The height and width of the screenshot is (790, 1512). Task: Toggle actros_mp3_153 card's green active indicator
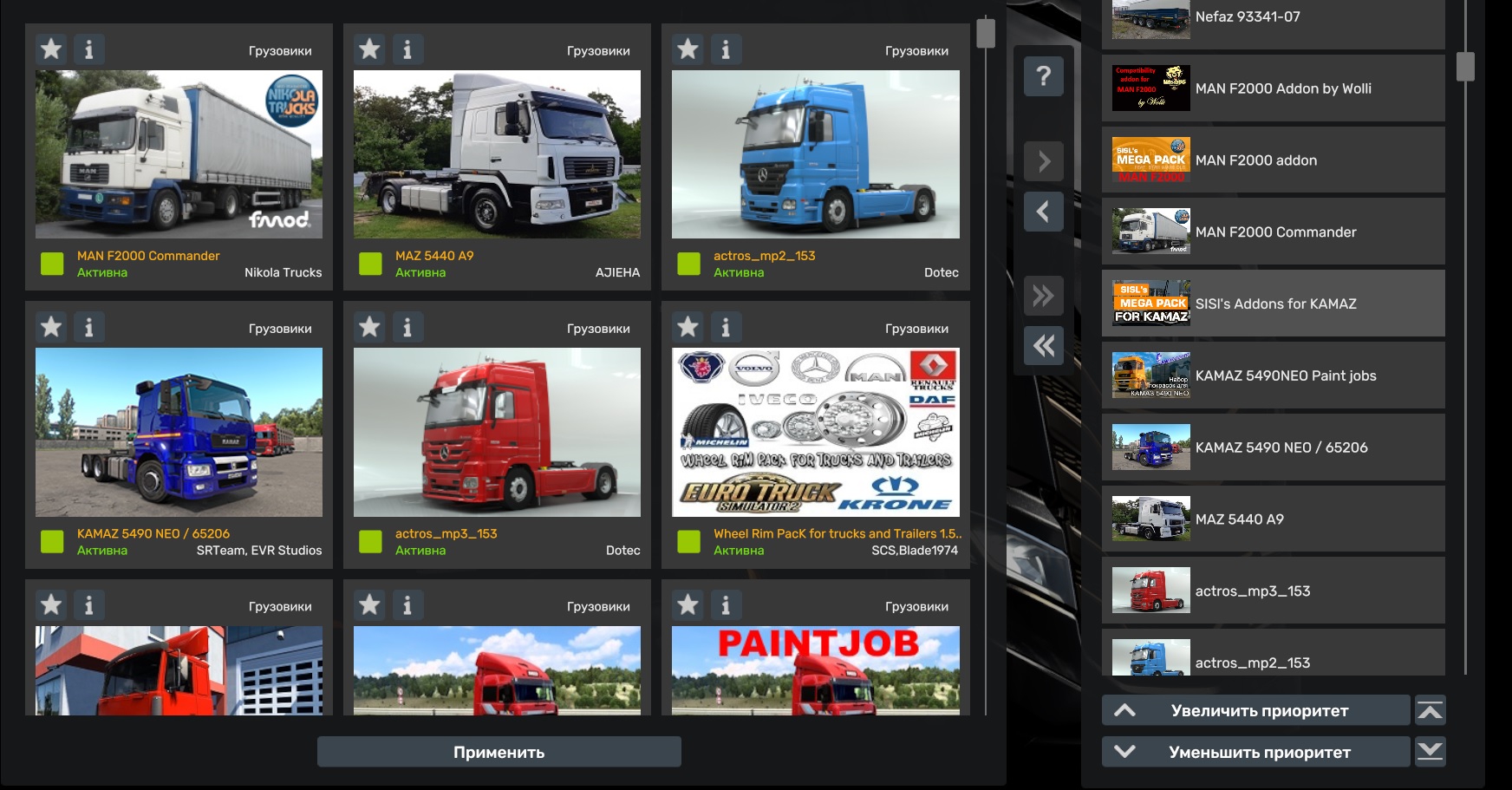tap(370, 541)
